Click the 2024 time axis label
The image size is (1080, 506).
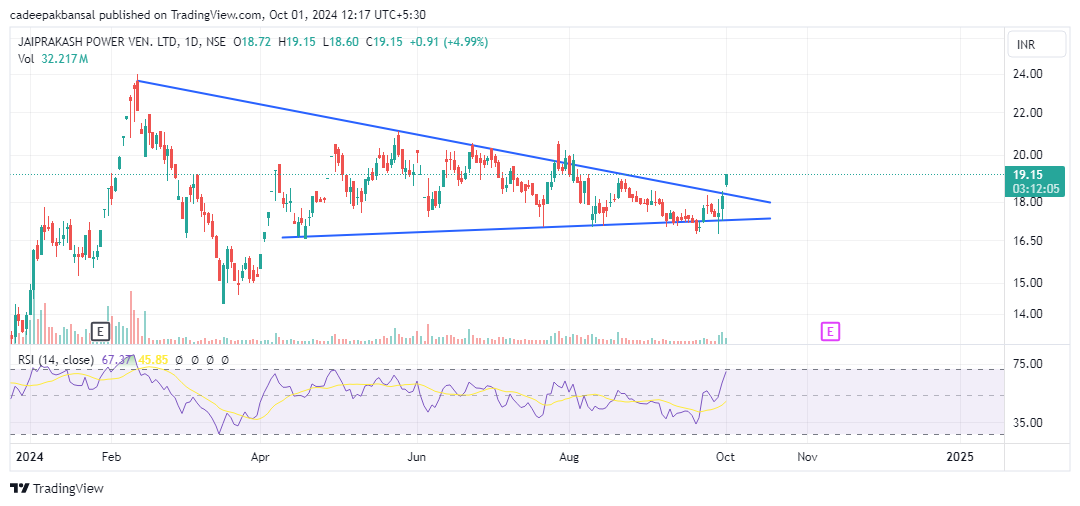(x=28, y=456)
